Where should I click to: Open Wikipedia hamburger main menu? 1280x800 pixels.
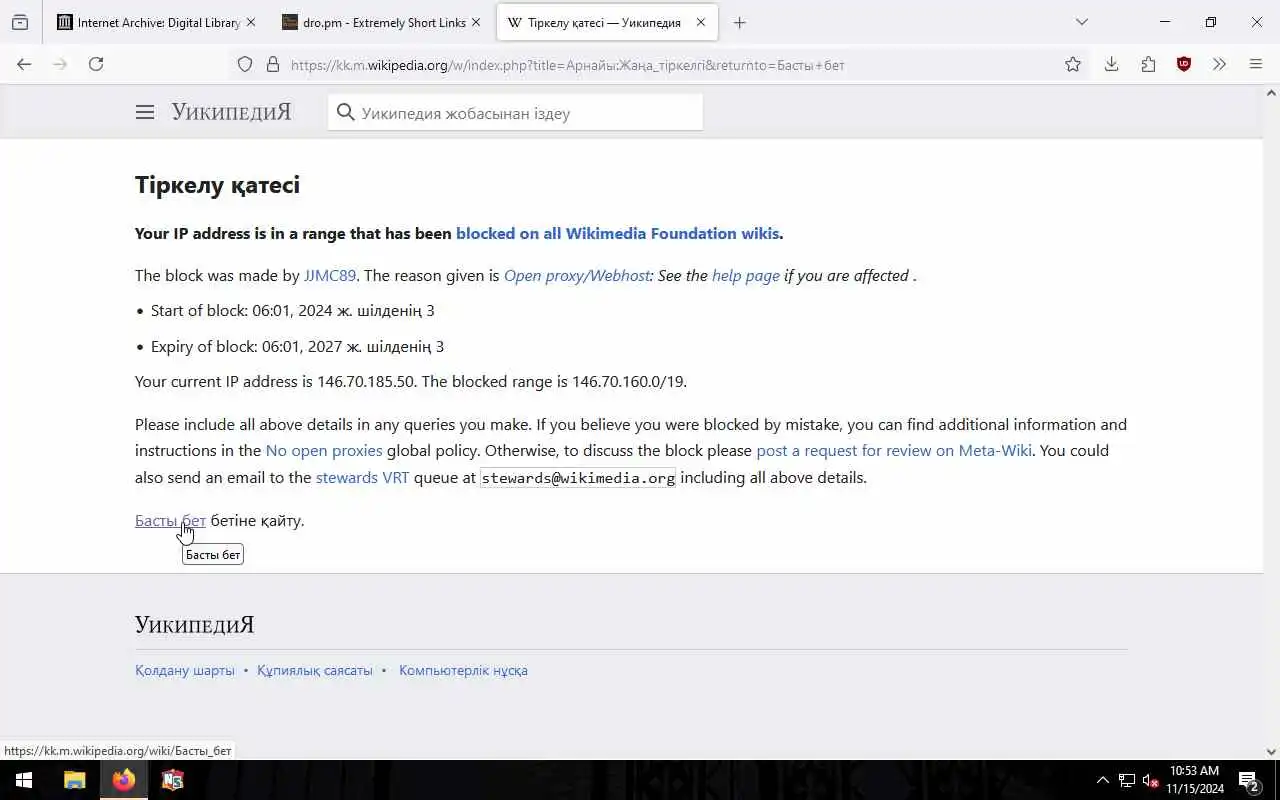145,112
